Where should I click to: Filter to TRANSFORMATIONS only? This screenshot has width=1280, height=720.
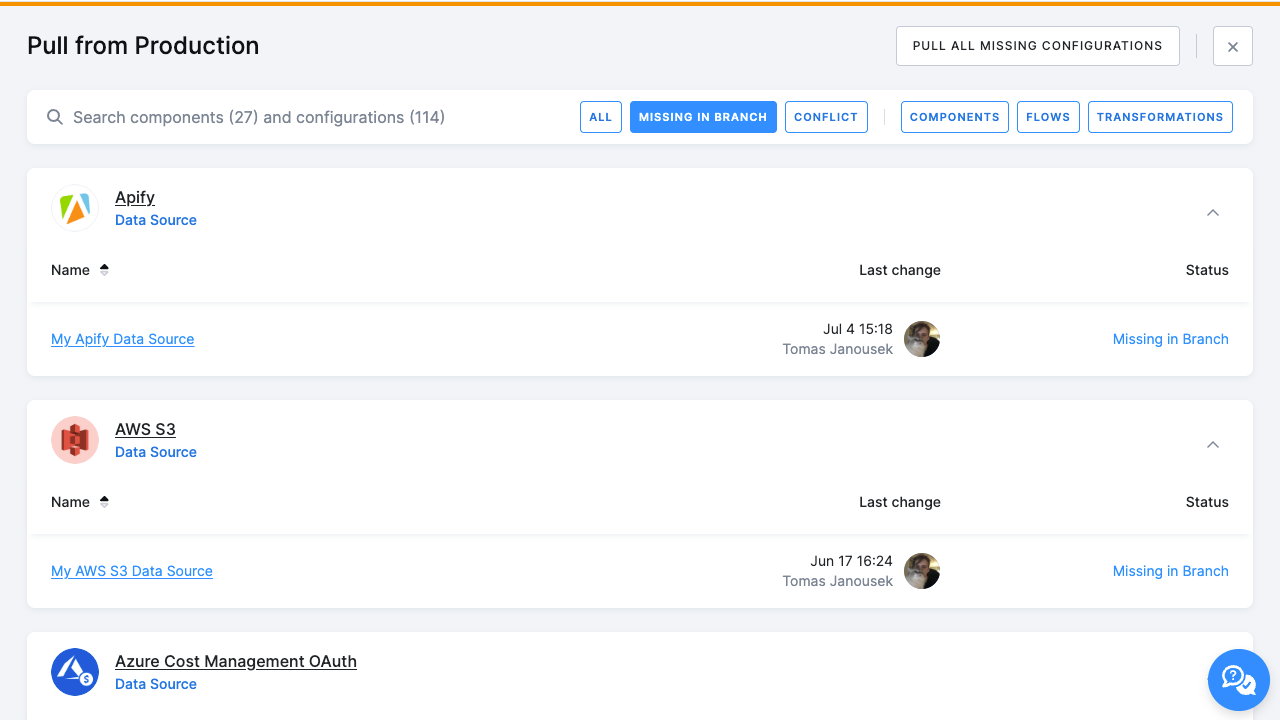[x=1160, y=117]
